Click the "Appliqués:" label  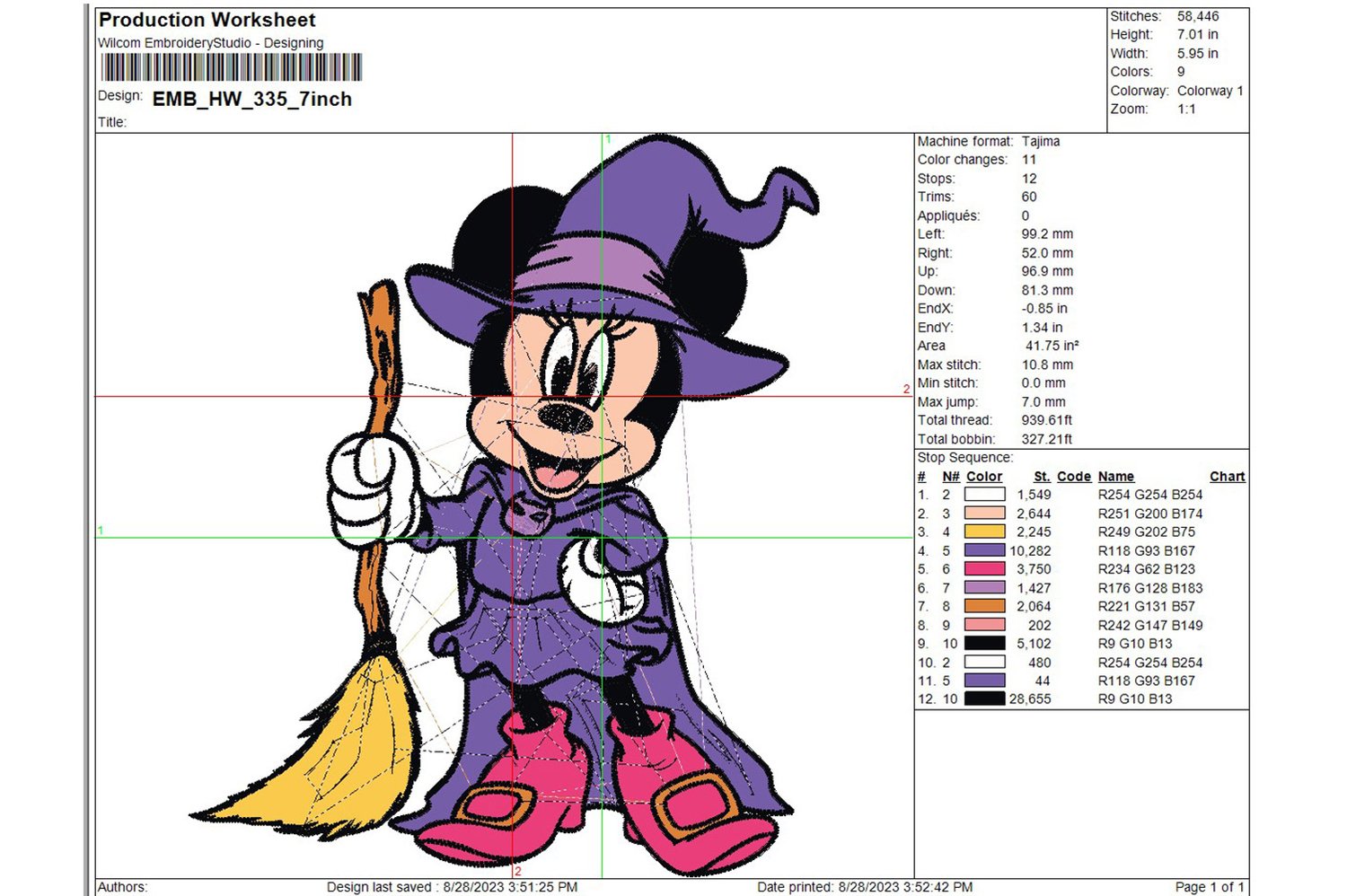949,215
